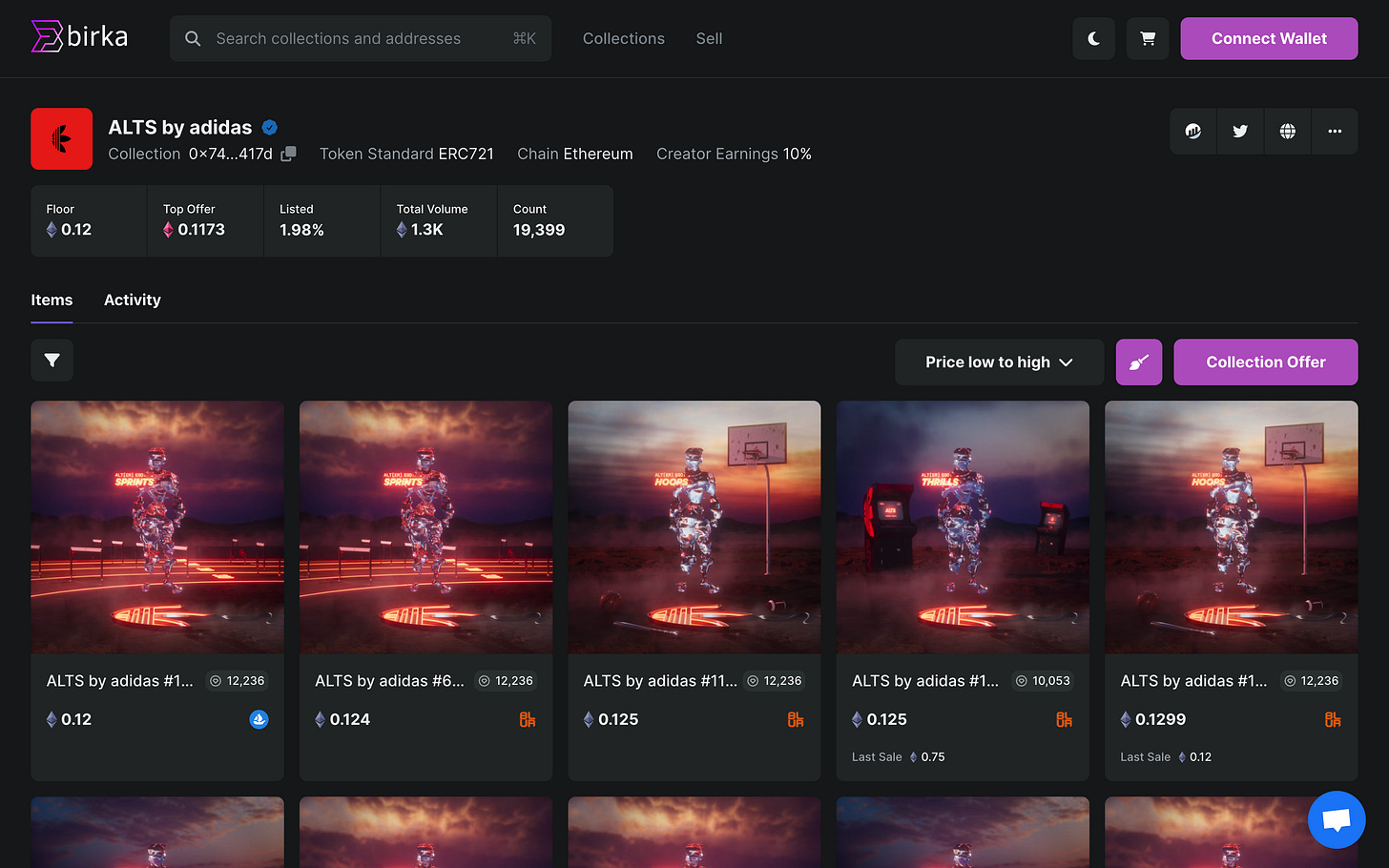Visit the collection website globe icon

pos(1288,132)
